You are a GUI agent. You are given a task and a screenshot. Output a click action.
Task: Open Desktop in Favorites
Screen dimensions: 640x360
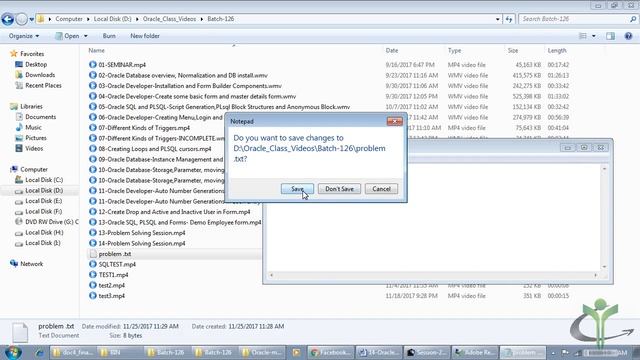[x=36, y=64]
